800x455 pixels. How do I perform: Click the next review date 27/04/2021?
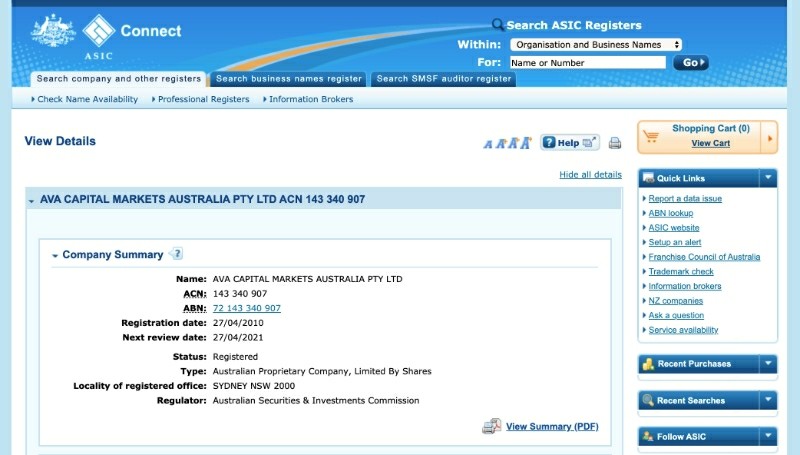(238, 338)
